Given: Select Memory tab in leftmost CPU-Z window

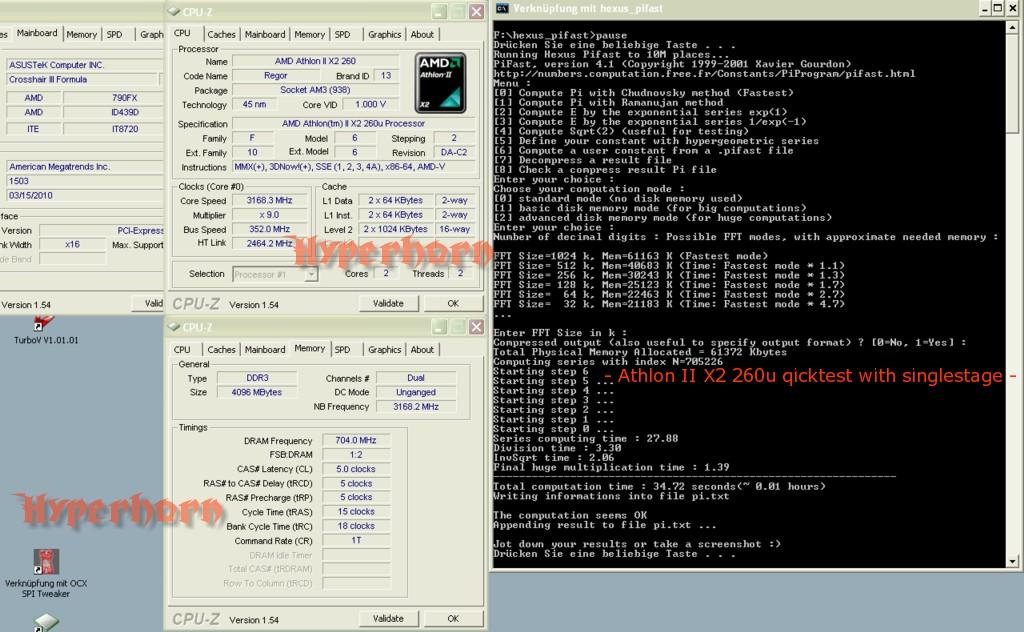Looking at the screenshot, I should click(x=82, y=34).
